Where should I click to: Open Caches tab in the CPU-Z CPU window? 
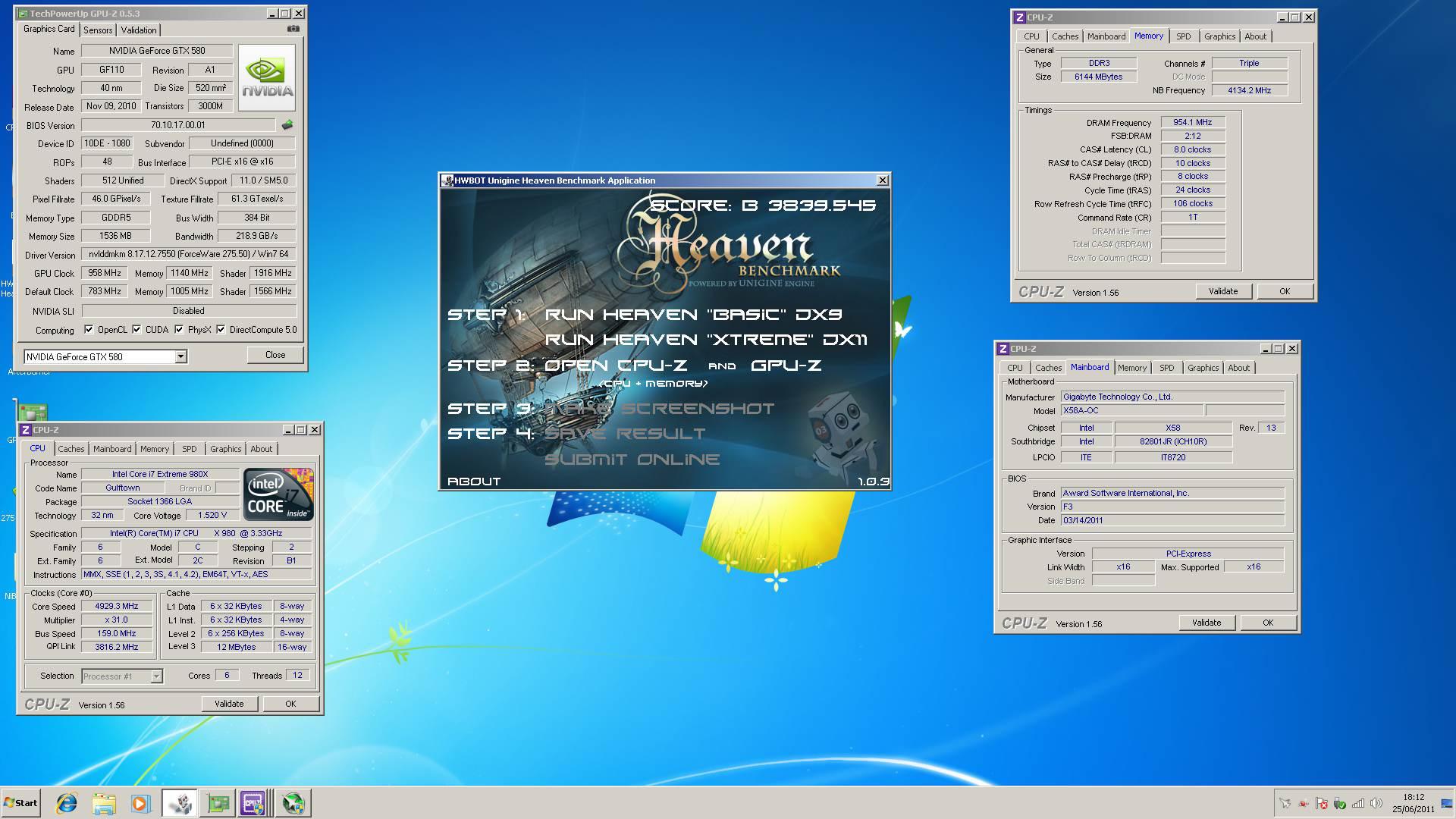pos(71,449)
